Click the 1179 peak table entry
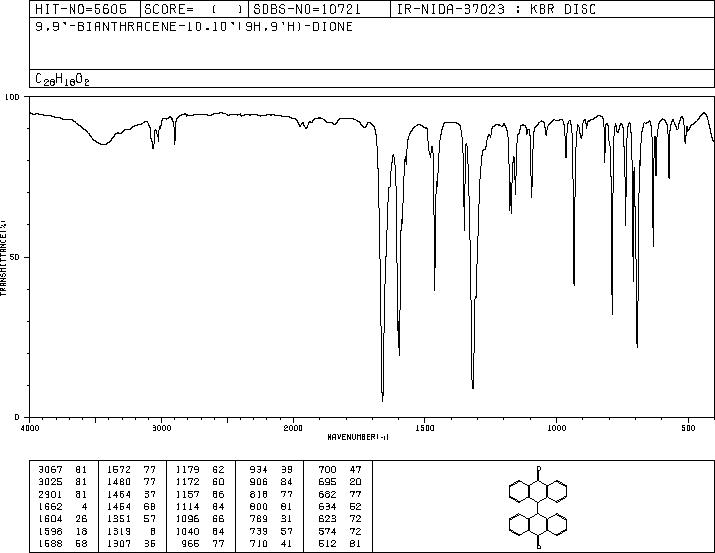Viewport: 715px width, 553px height. pyautogui.click(x=187, y=469)
